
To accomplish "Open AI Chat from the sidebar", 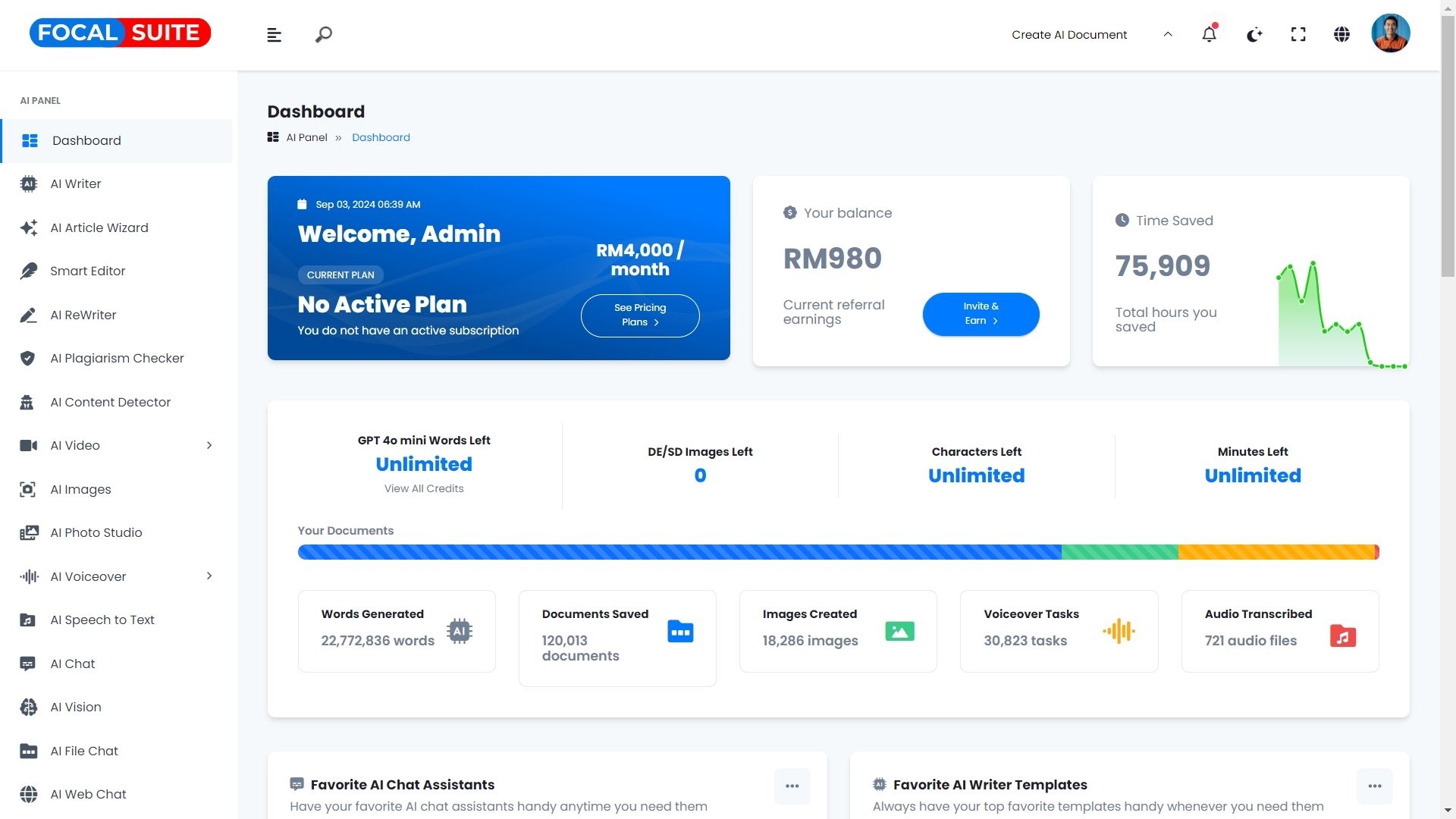I will 73,664.
